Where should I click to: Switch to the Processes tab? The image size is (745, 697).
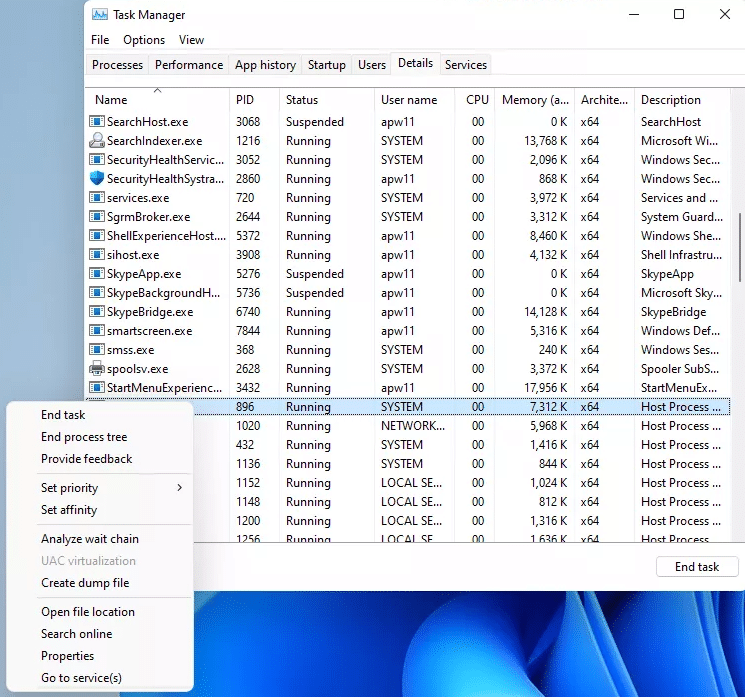pyautogui.click(x=117, y=65)
